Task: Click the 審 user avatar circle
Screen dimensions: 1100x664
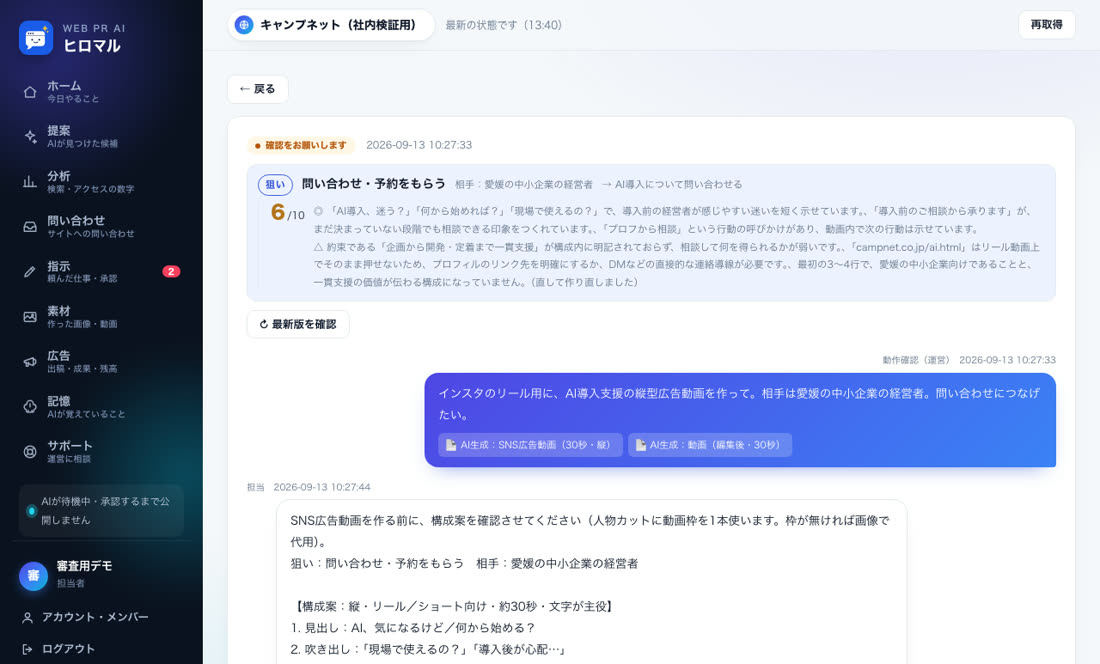Action: point(33,576)
